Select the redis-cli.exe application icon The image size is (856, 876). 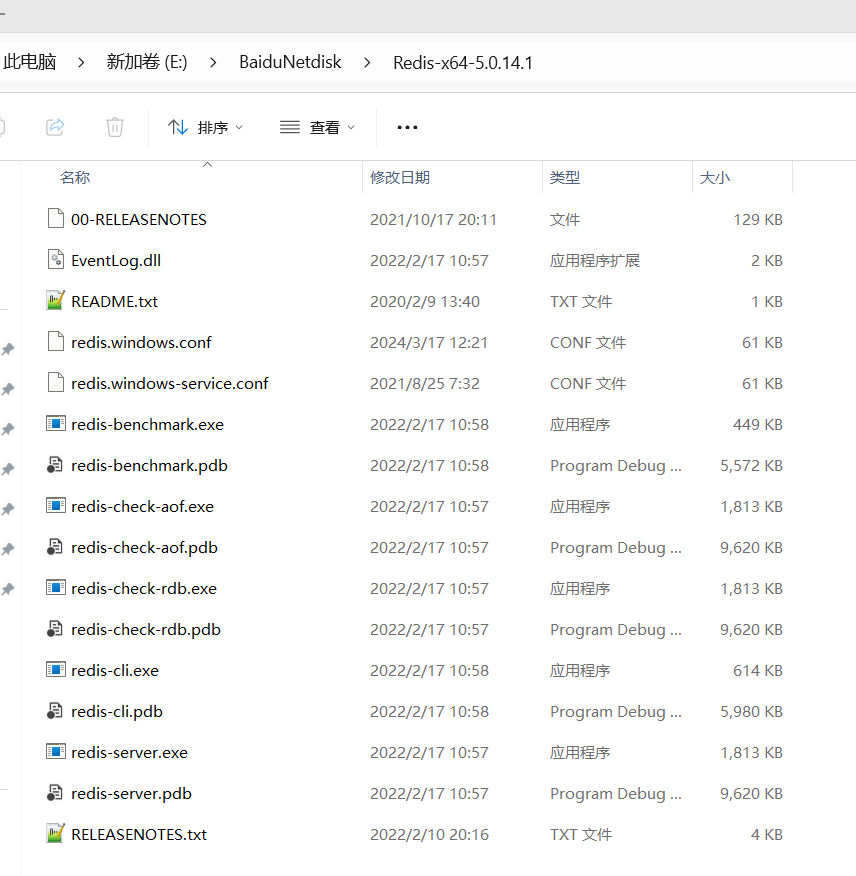point(56,669)
